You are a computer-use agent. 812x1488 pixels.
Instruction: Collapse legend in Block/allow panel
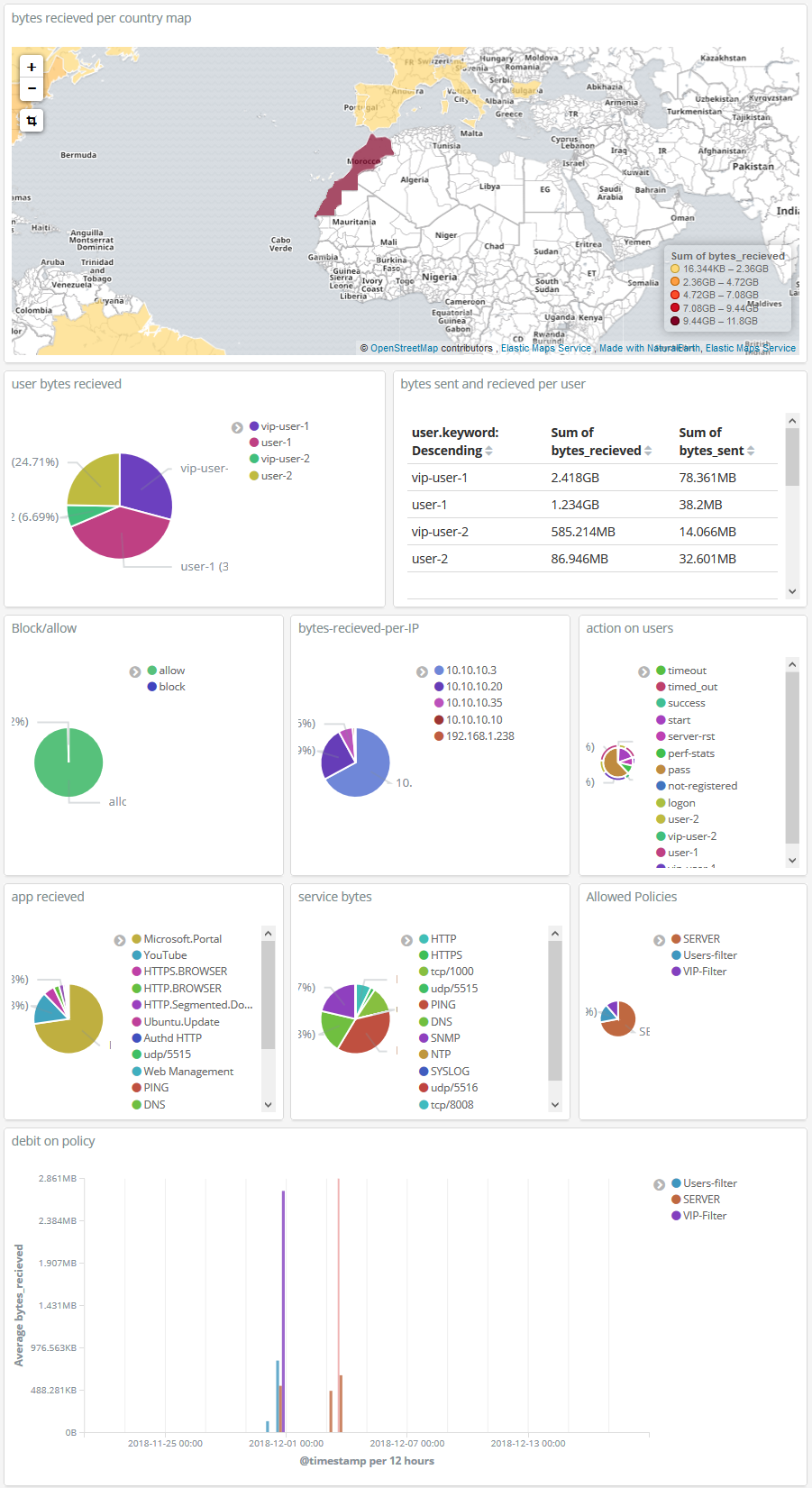point(135,671)
